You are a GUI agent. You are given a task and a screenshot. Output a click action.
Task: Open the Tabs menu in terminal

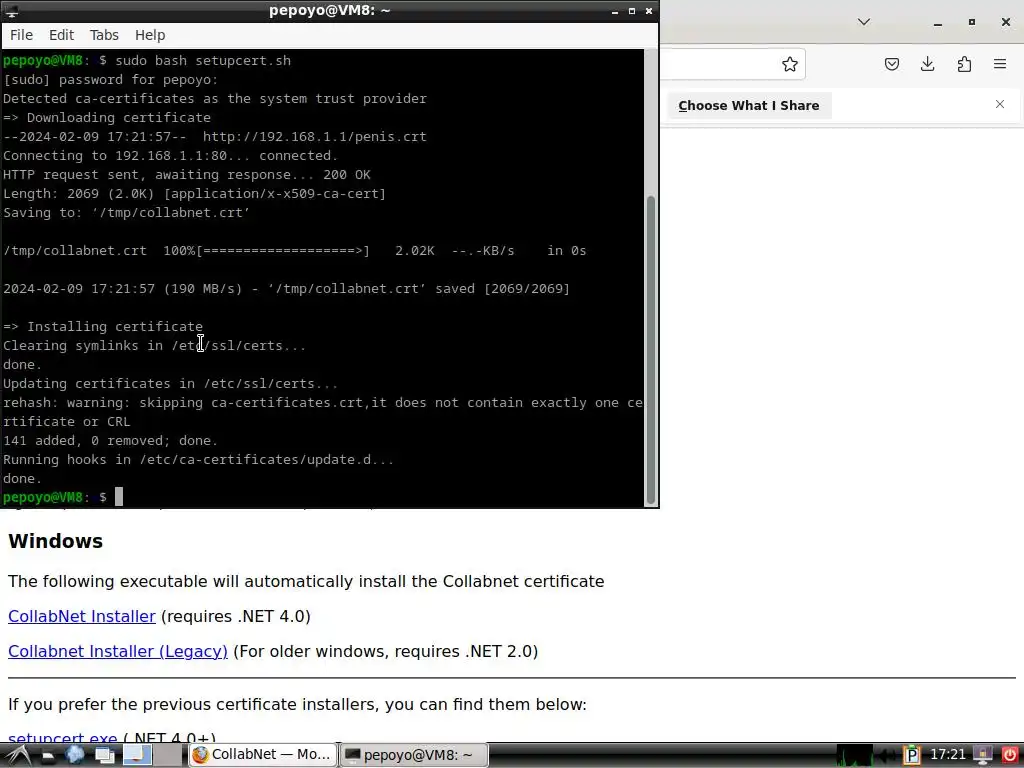click(x=104, y=35)
